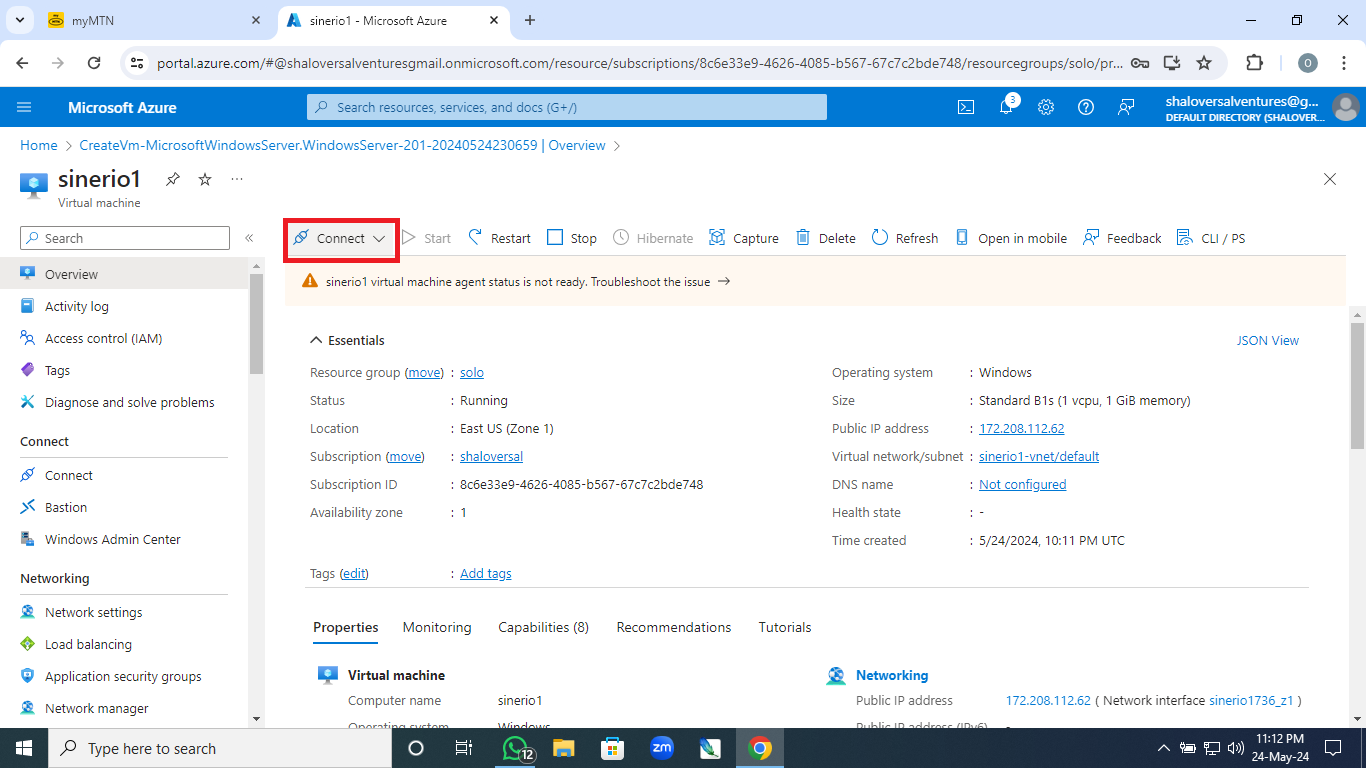Click Open in mobile

1011,238
